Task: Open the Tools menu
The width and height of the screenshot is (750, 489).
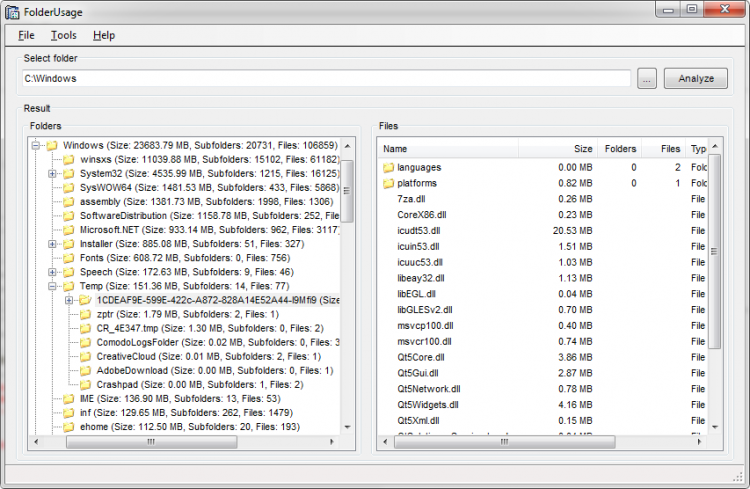Action: coord(64,35)
